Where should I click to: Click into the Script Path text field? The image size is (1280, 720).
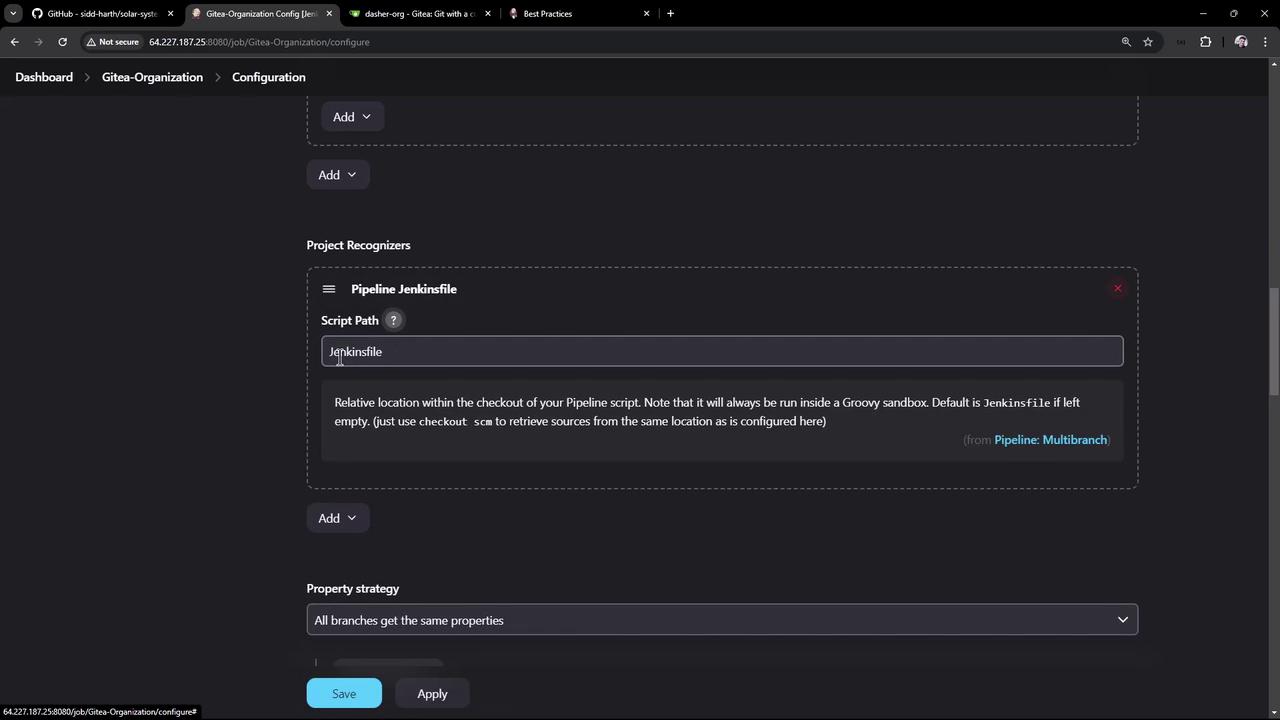click(722, 351)
